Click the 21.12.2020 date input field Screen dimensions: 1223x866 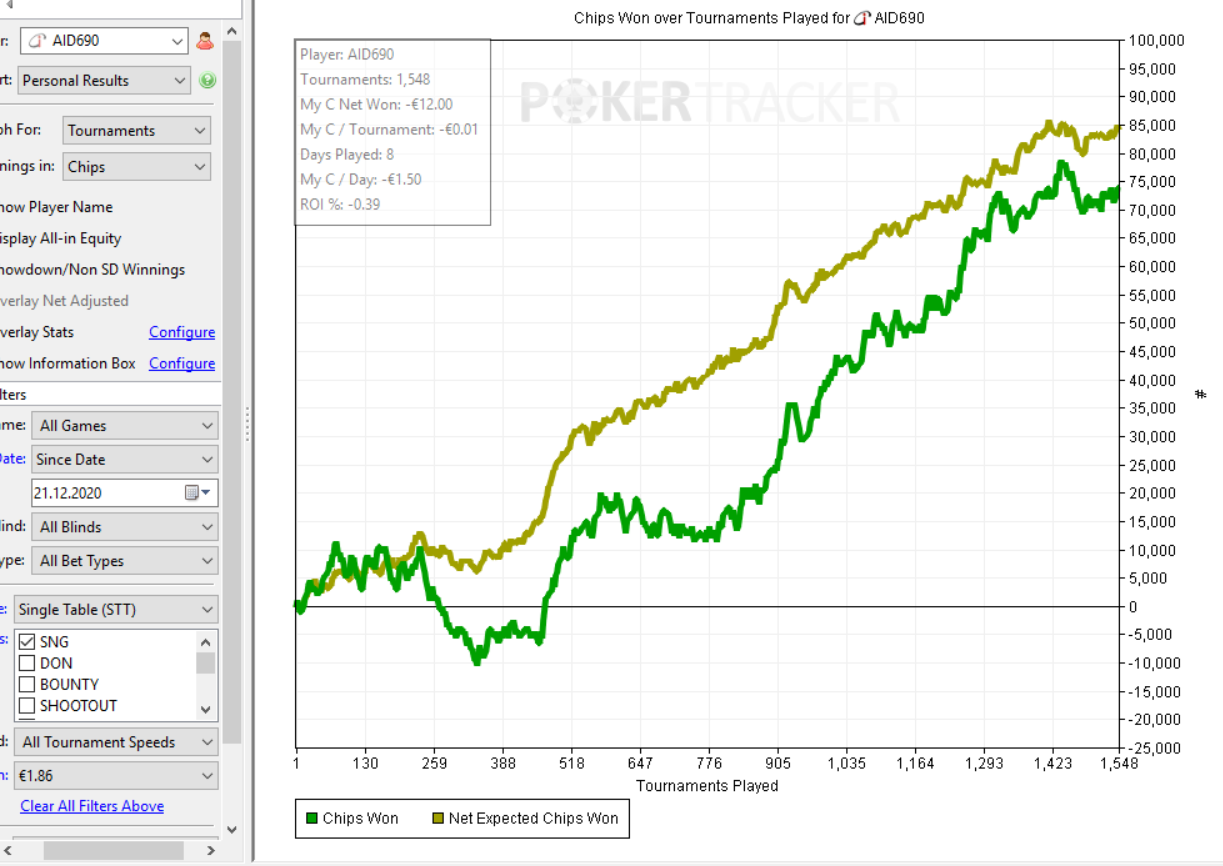tap(105, 493)
